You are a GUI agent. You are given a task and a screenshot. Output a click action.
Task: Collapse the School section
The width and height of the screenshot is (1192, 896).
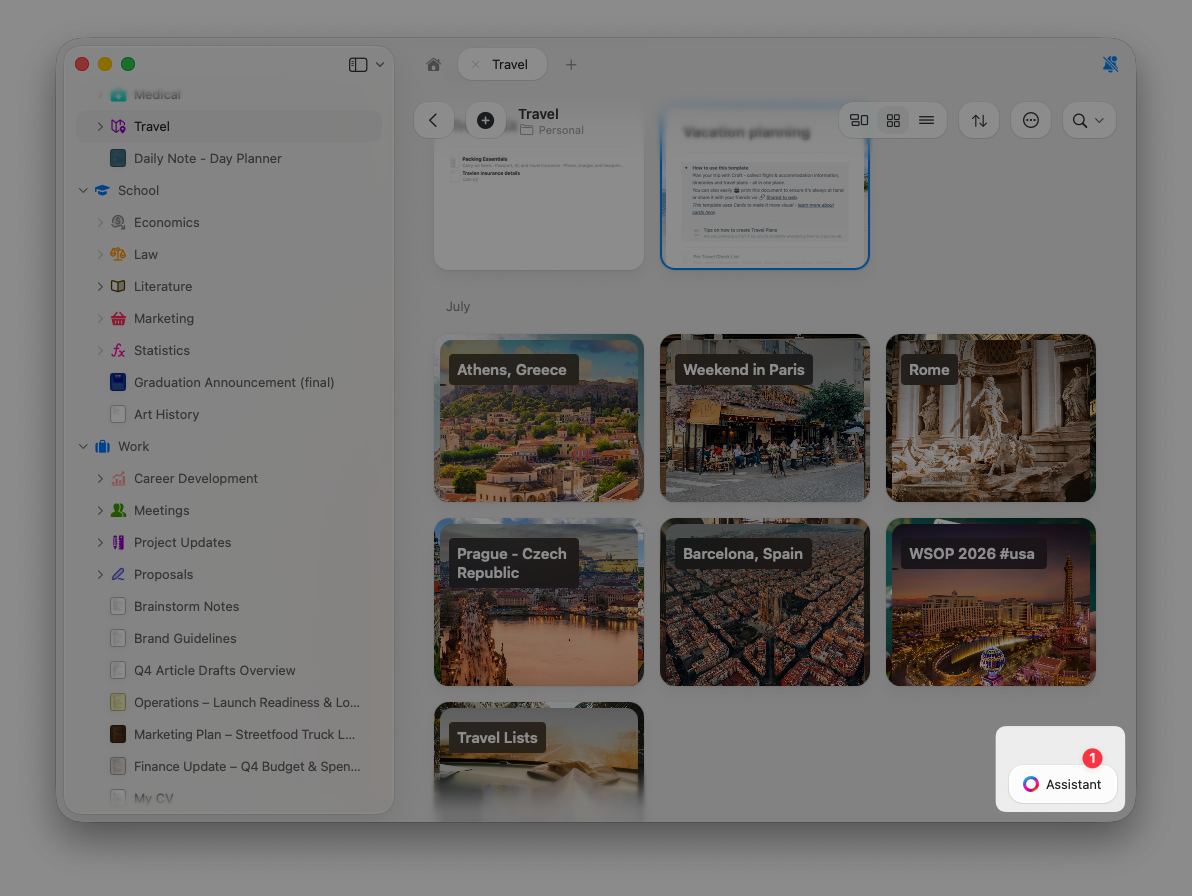coord(83,190)
